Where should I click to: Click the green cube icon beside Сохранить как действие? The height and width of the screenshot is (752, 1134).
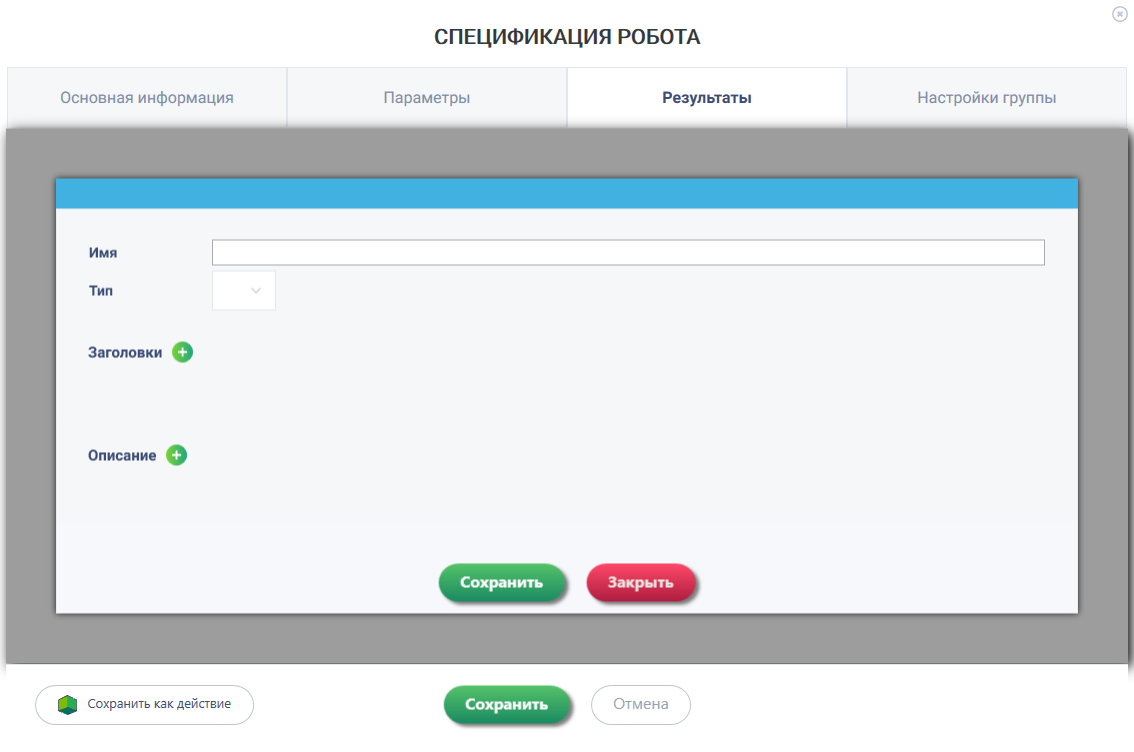pyautogui.click(x=67, y=704)
